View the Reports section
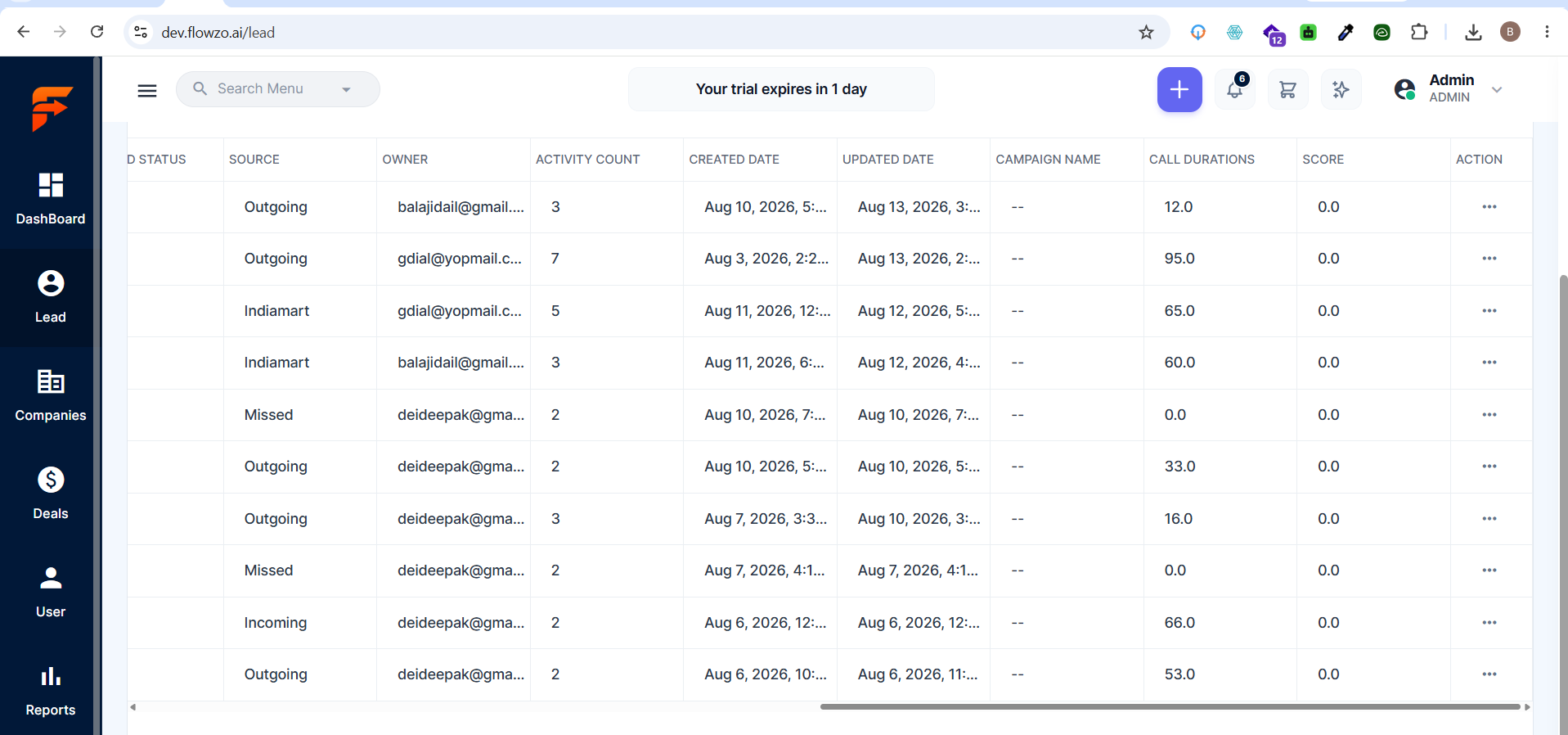Viewport: 1568px width, 735px height. point(51,690)
